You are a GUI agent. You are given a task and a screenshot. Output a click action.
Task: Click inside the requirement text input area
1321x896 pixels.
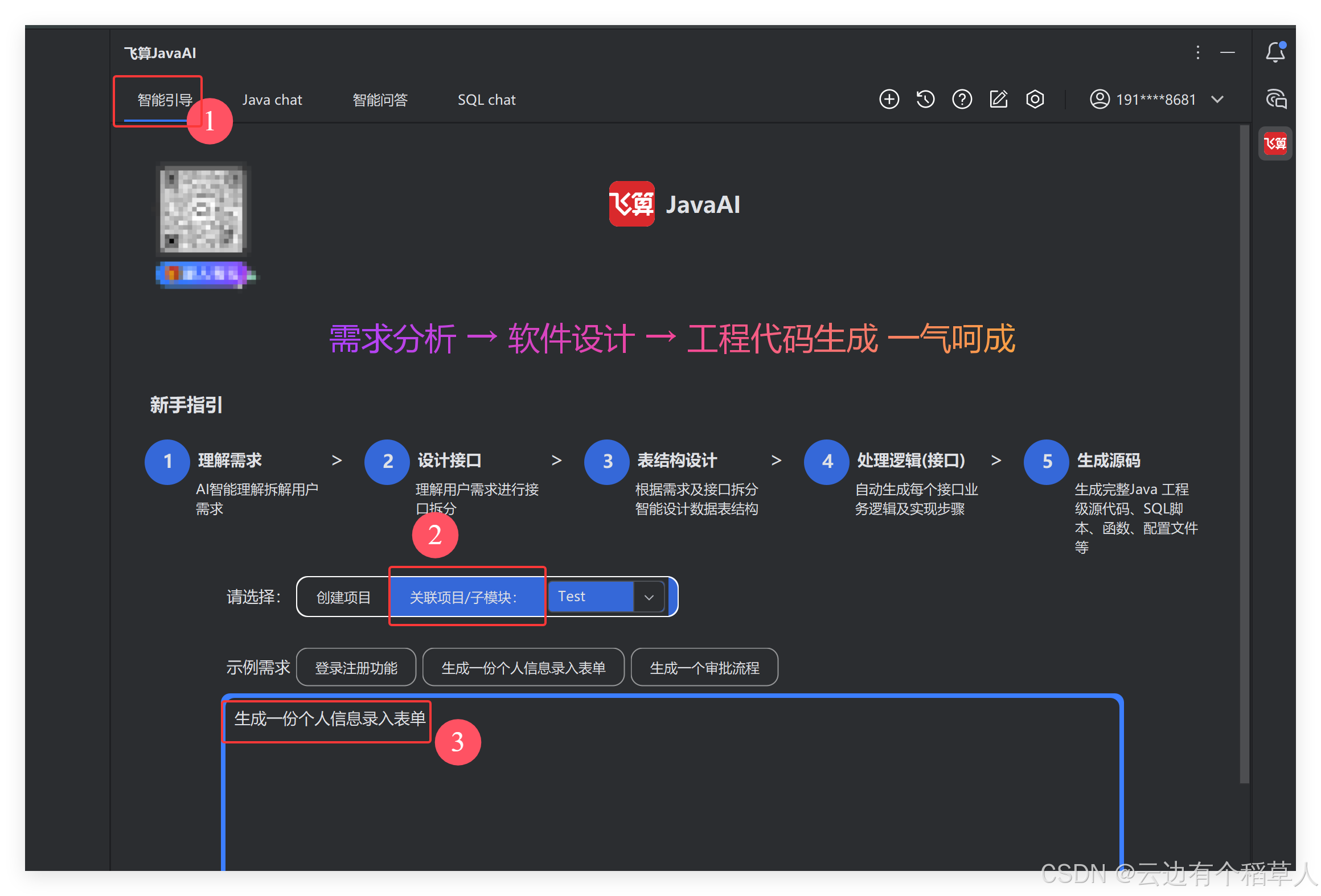tap(672, 783)
